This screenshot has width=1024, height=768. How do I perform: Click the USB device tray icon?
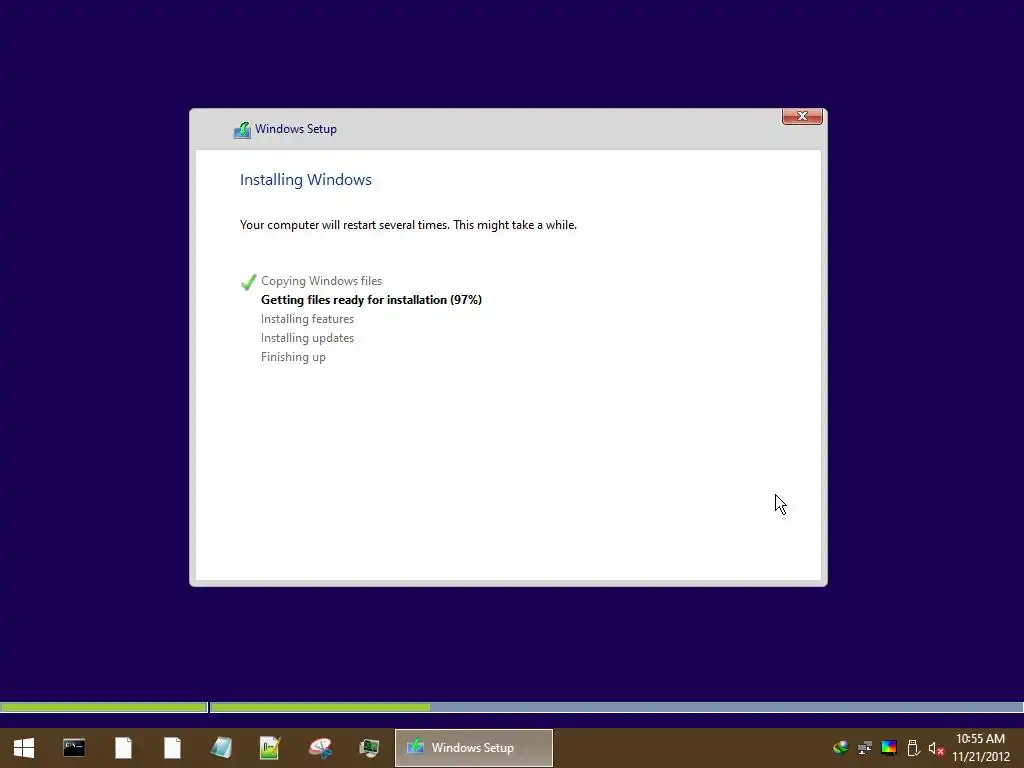[x=913, y=748]
